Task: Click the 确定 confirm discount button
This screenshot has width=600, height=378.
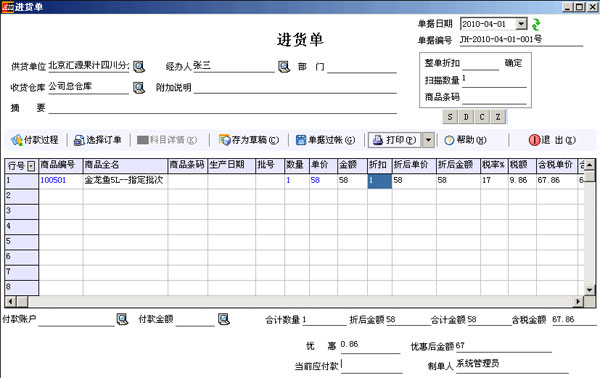Action: pos(513,63)
